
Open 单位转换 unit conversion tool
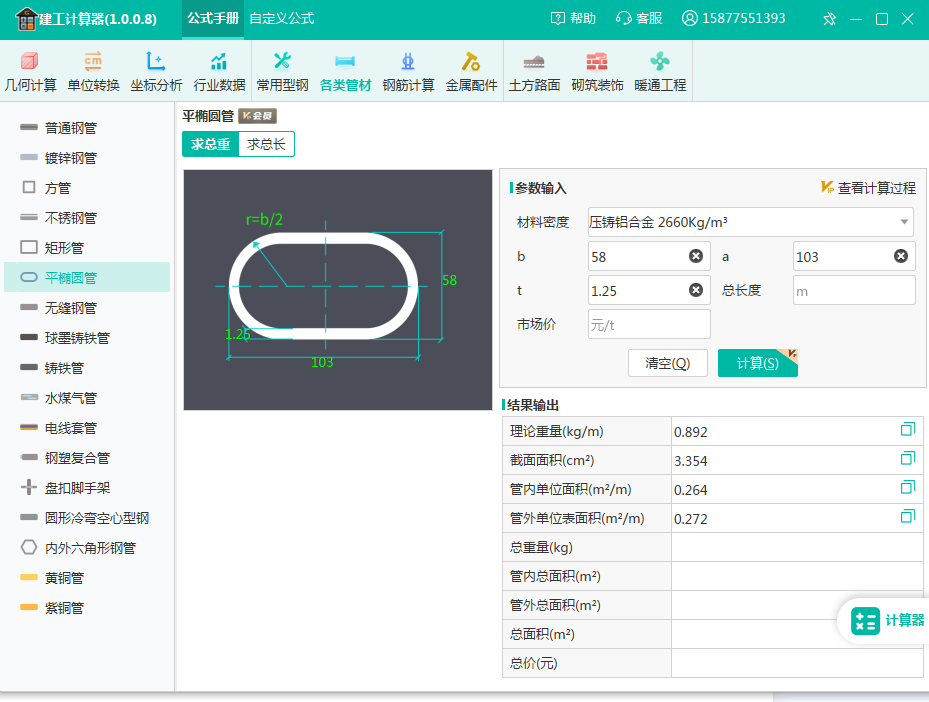pos(93,72)
